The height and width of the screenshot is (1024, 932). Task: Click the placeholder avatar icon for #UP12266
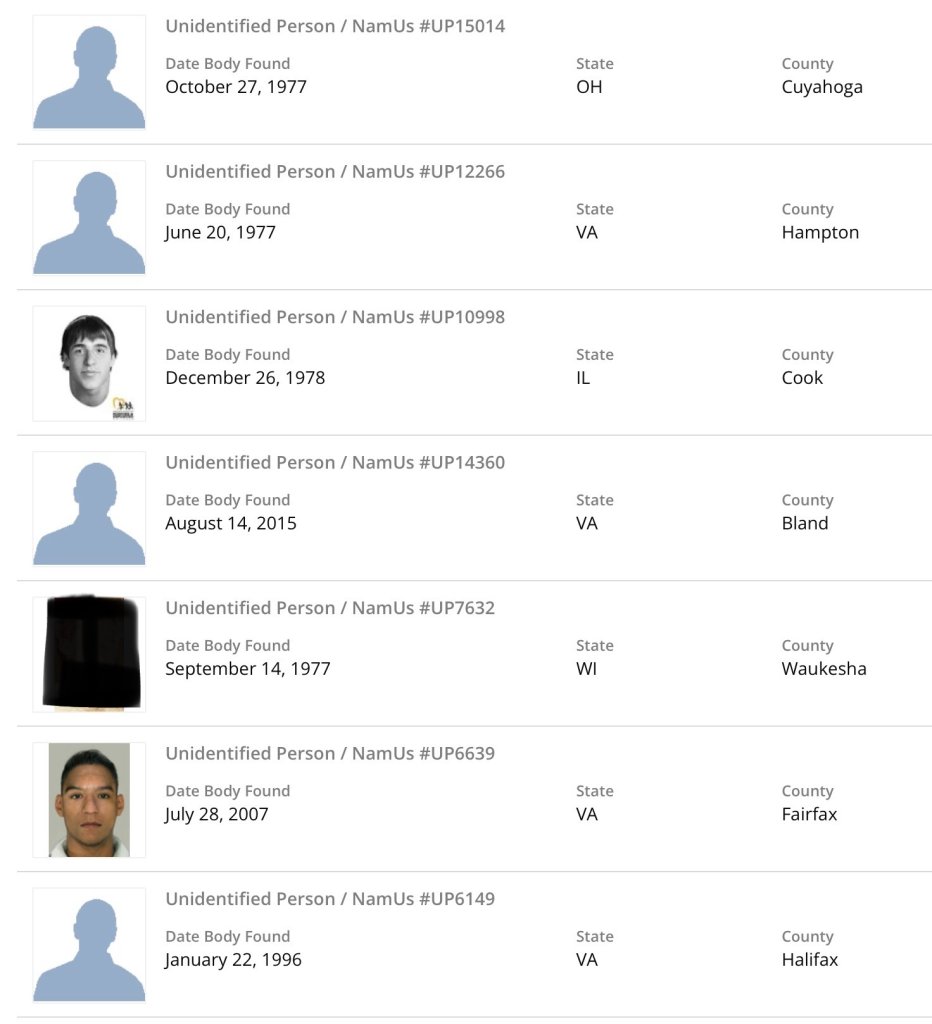coord(89,217)
